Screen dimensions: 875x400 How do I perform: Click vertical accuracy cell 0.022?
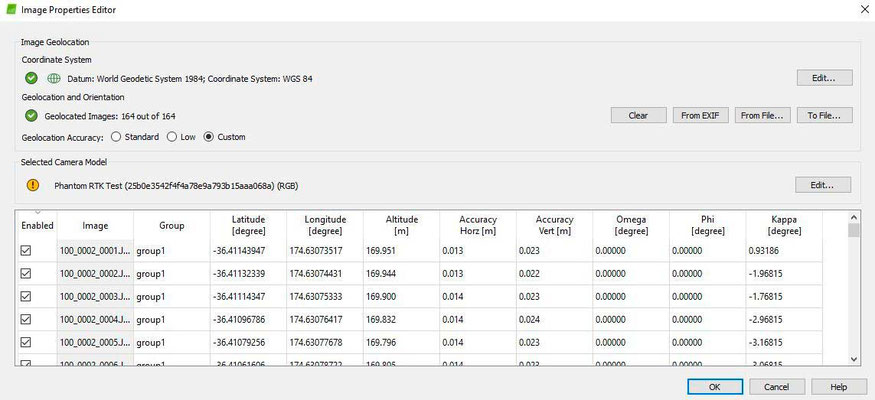pos(554,274)
